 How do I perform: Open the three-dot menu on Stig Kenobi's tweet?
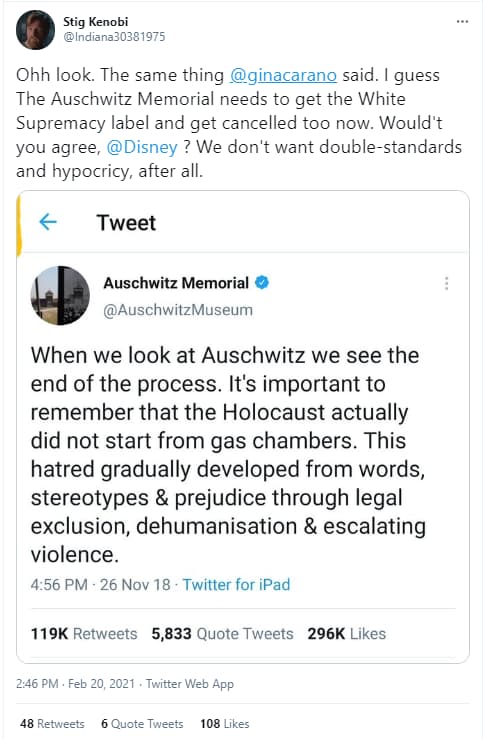pyautogui.click(x=462, y=22)
